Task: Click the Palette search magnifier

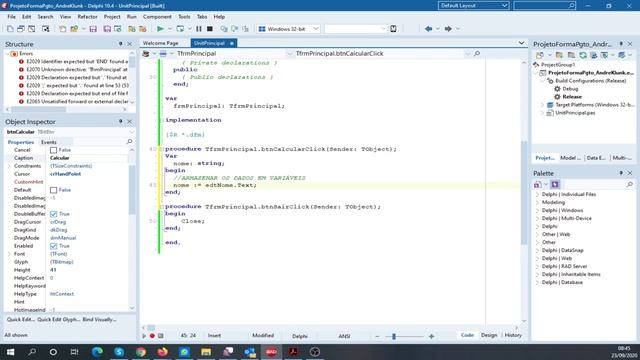Action: tap(629, 184)
